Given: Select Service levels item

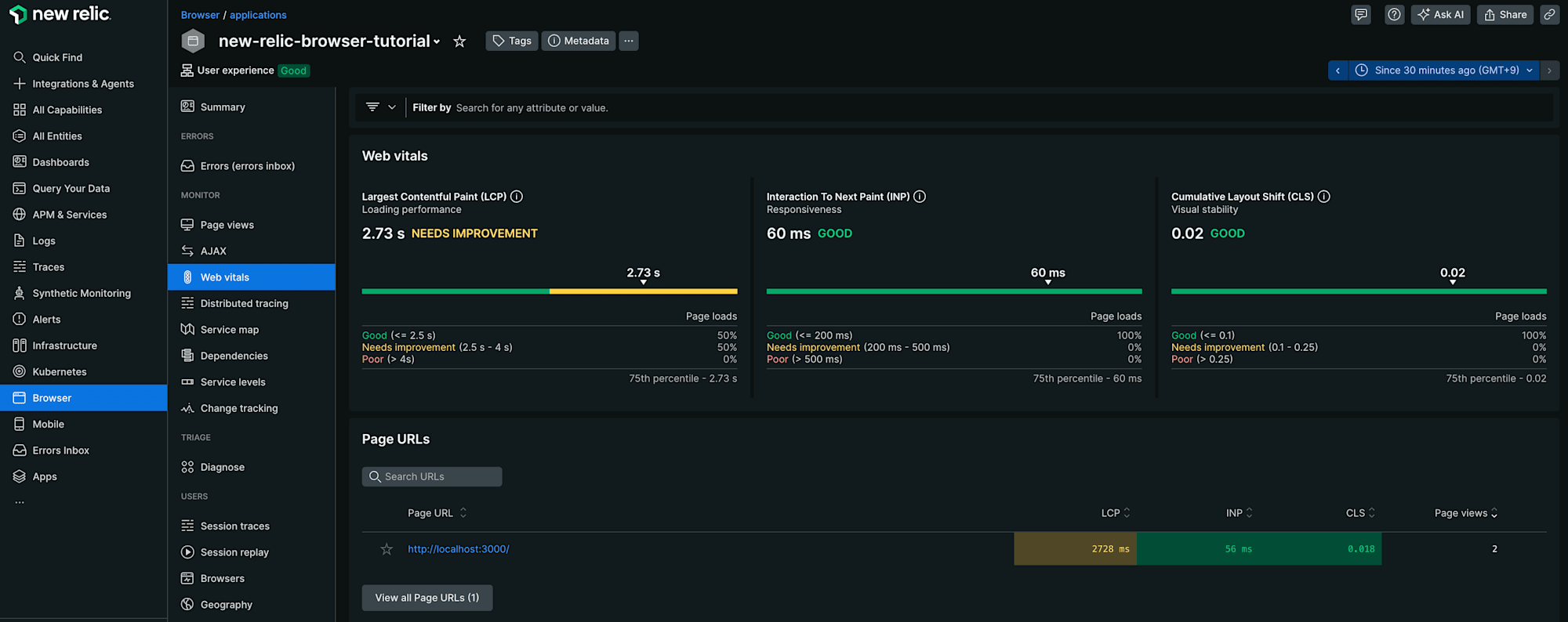Looking at the screenshot, I should coord(252,382).
